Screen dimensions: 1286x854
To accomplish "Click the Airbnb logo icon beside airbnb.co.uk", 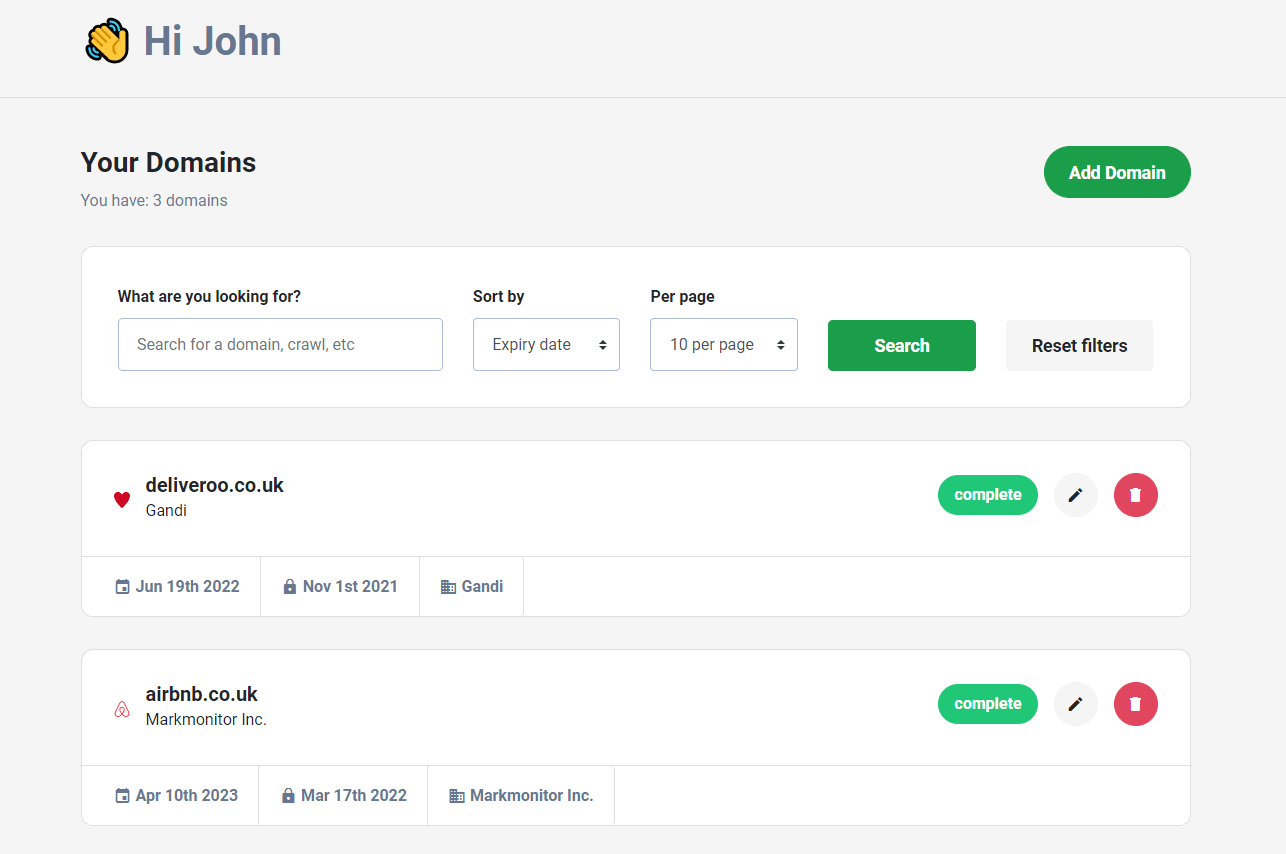I will coord(122,709).
